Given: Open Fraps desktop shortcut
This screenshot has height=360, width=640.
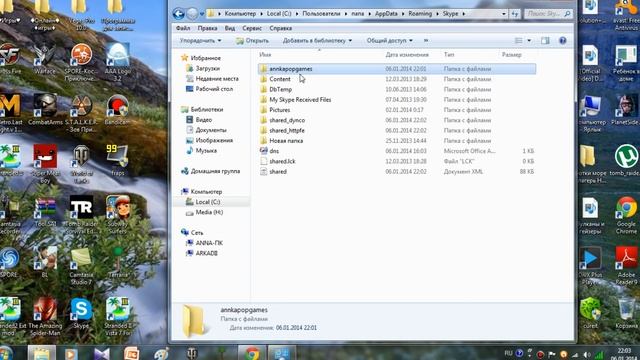Looking at the screenshot, I should click(117, 160).
